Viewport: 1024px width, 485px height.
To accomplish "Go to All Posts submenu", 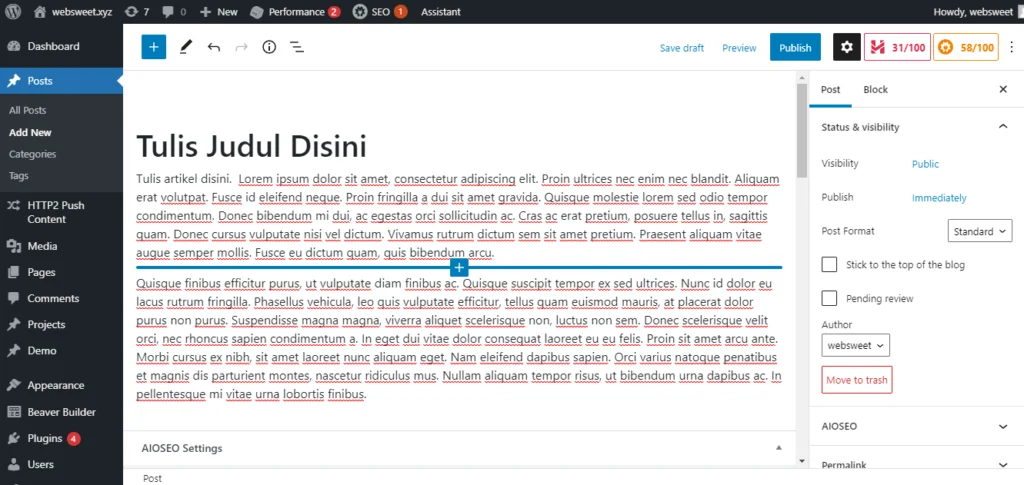I will [27, 110].
